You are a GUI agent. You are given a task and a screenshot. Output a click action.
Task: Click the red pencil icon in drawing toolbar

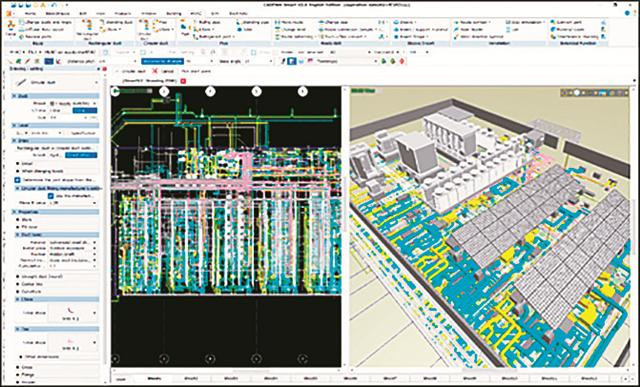pos(28,61)
